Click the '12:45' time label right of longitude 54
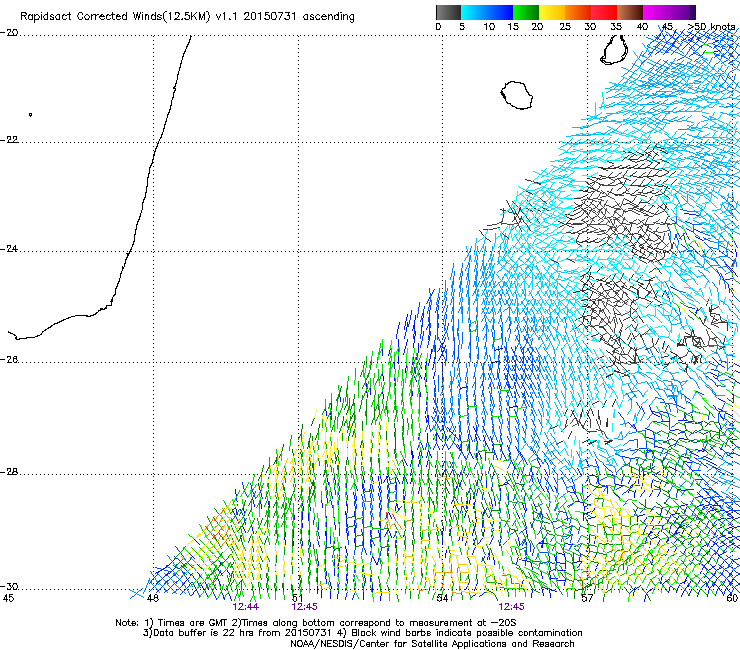Screen dimensions: 740x650 tap(512, 607)
